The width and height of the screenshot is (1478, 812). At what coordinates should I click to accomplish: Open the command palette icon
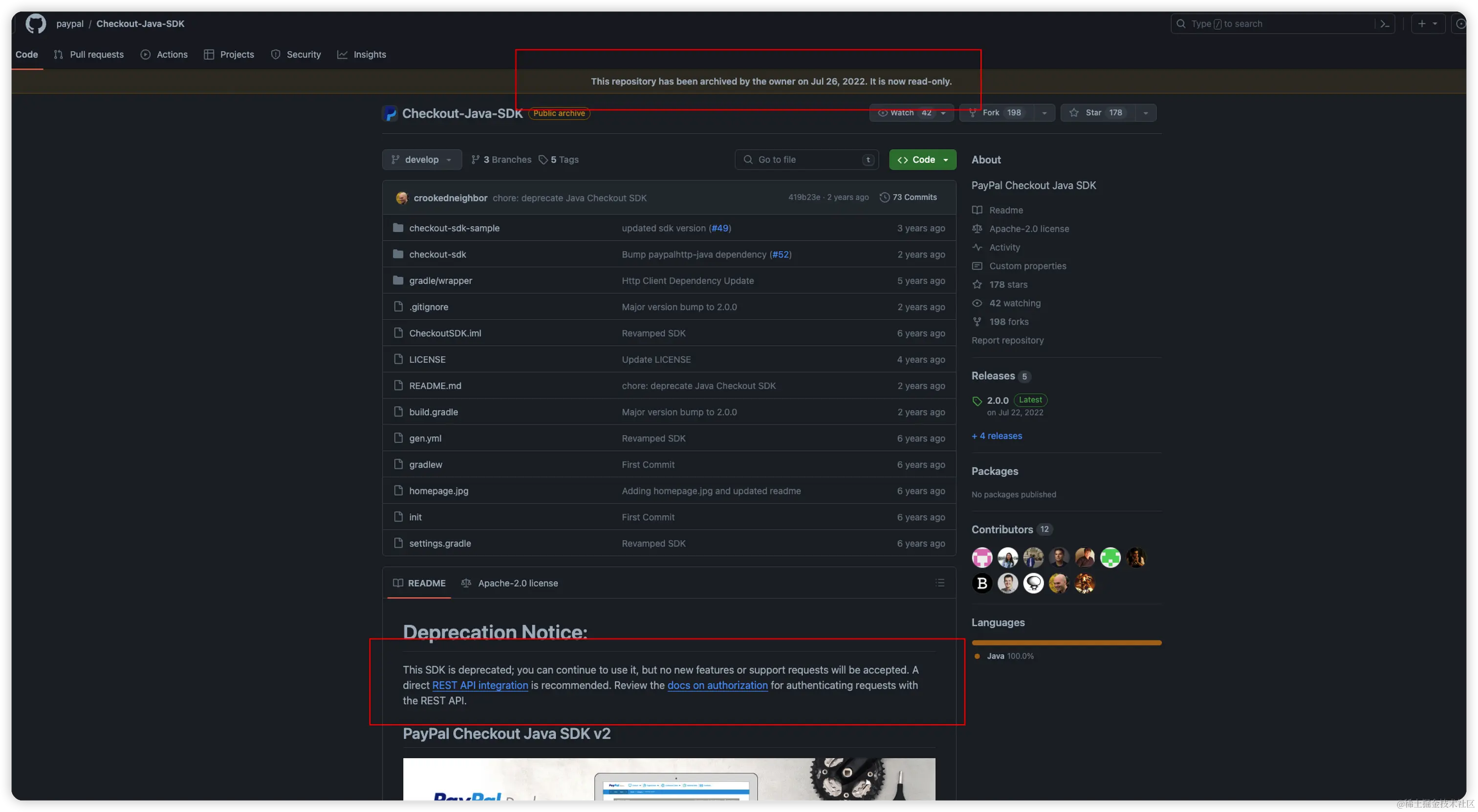click(x=1385, y=23)
